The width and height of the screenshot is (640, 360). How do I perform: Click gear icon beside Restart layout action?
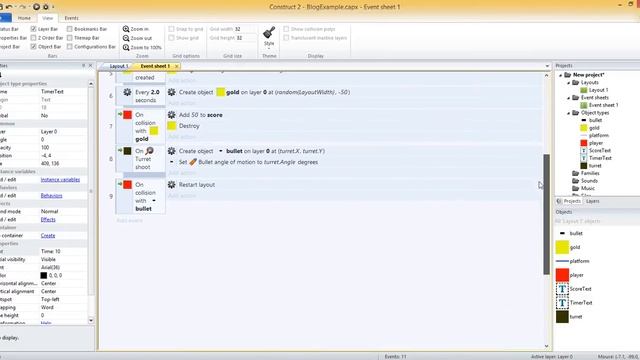tap(172, 185)
